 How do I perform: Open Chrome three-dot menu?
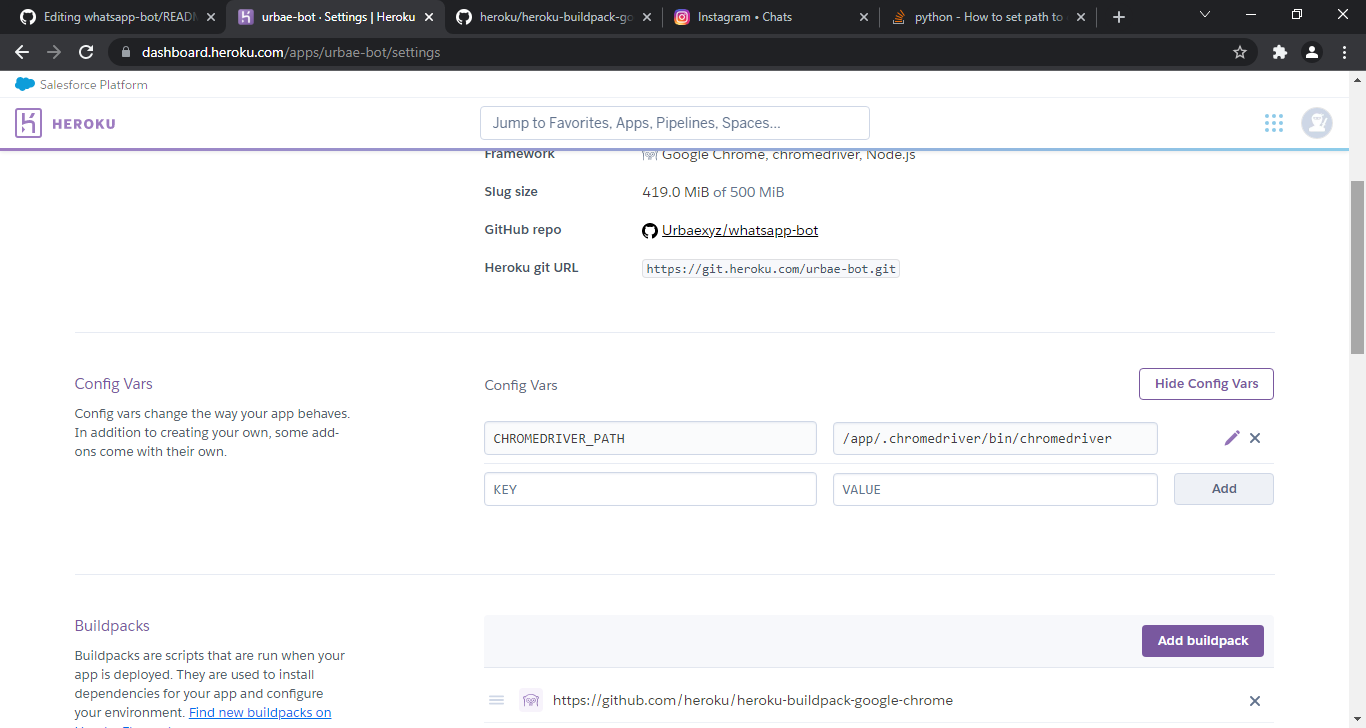[1343, 52]
